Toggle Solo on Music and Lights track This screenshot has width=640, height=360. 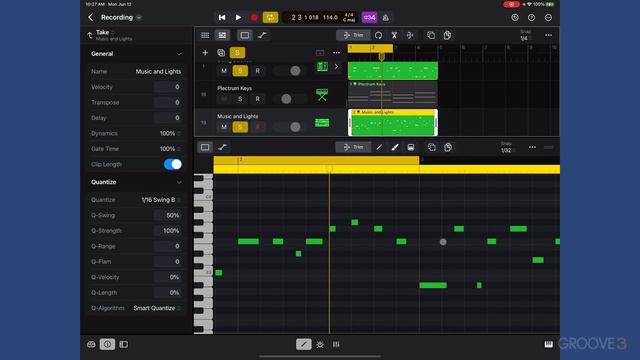[x=240, y=127]
